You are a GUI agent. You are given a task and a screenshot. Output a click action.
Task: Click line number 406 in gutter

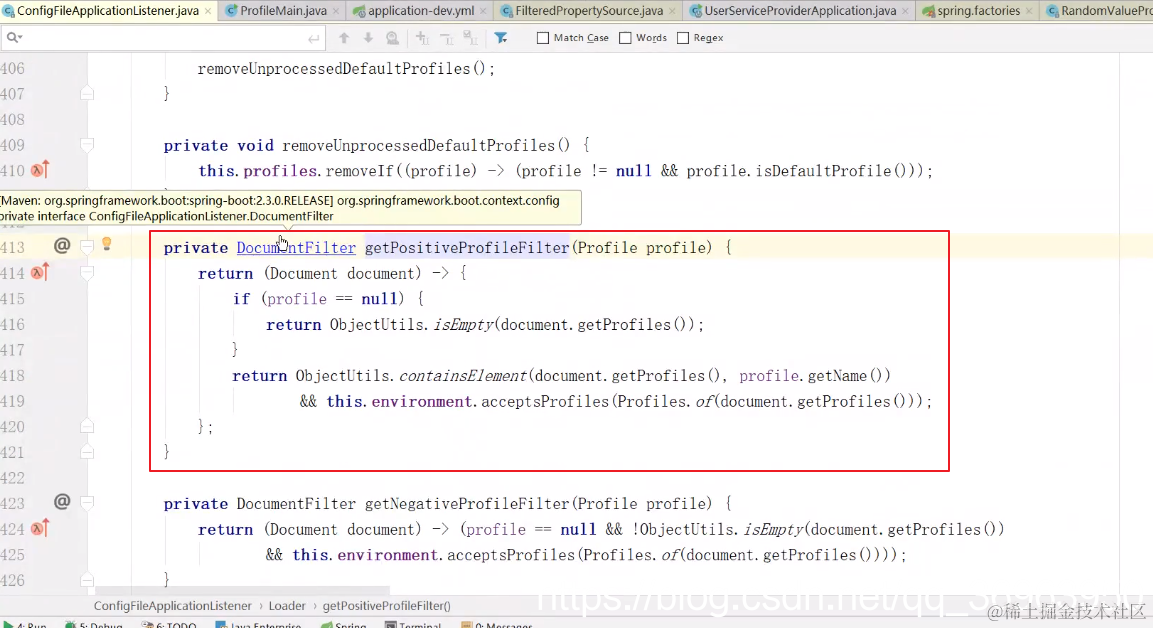pos(13,68)
